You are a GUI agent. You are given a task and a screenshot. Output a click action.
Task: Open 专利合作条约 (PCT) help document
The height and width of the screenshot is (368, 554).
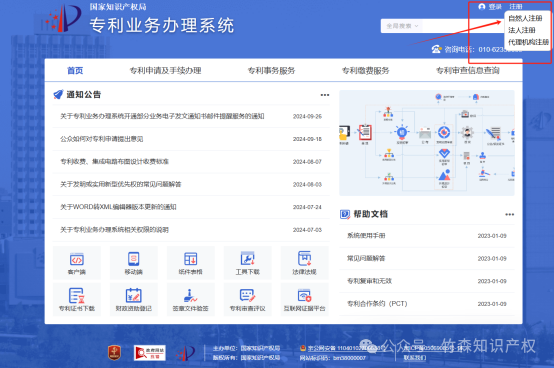pos(427,304)
